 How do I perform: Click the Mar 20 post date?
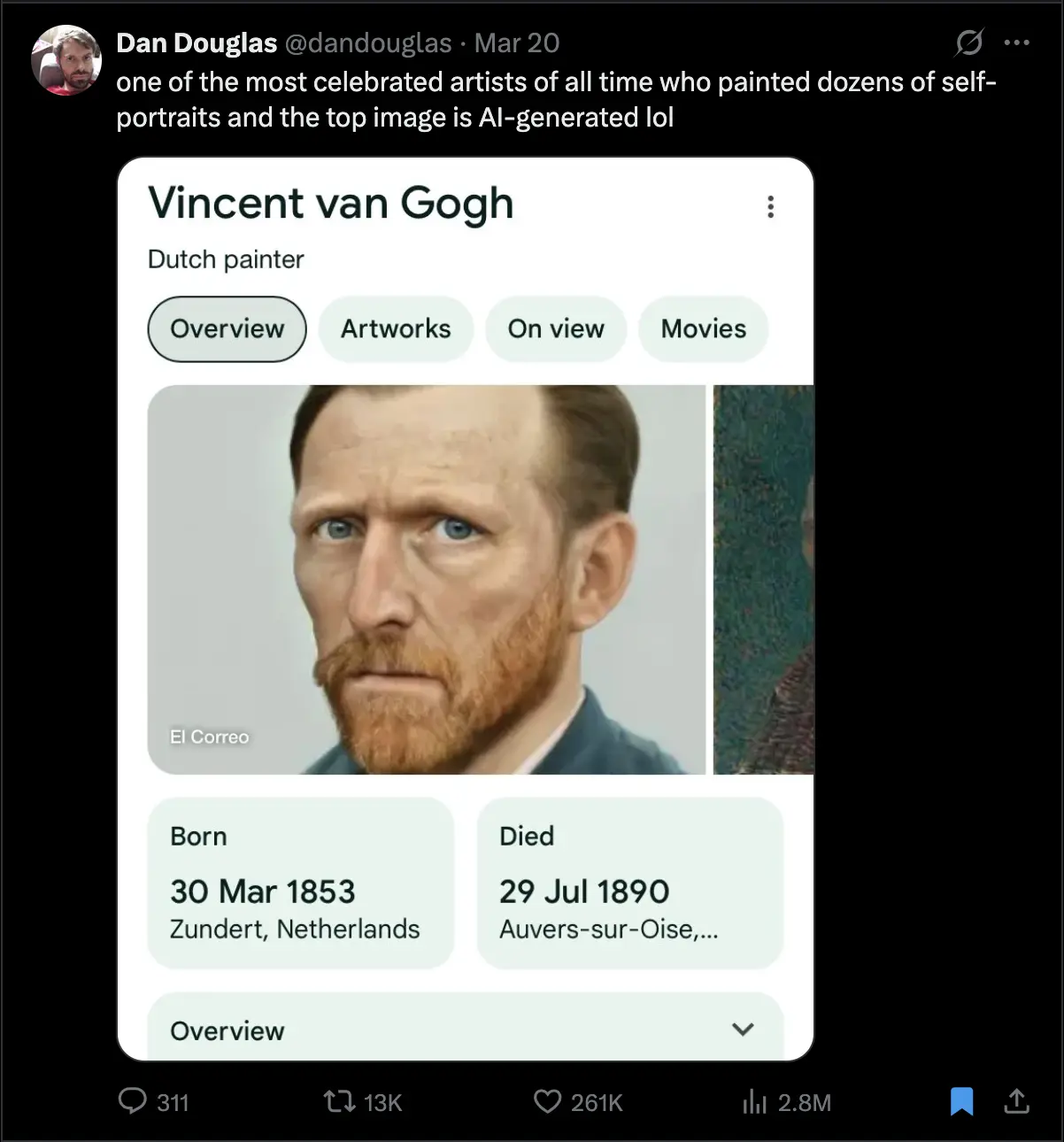[x=517, y=42]
